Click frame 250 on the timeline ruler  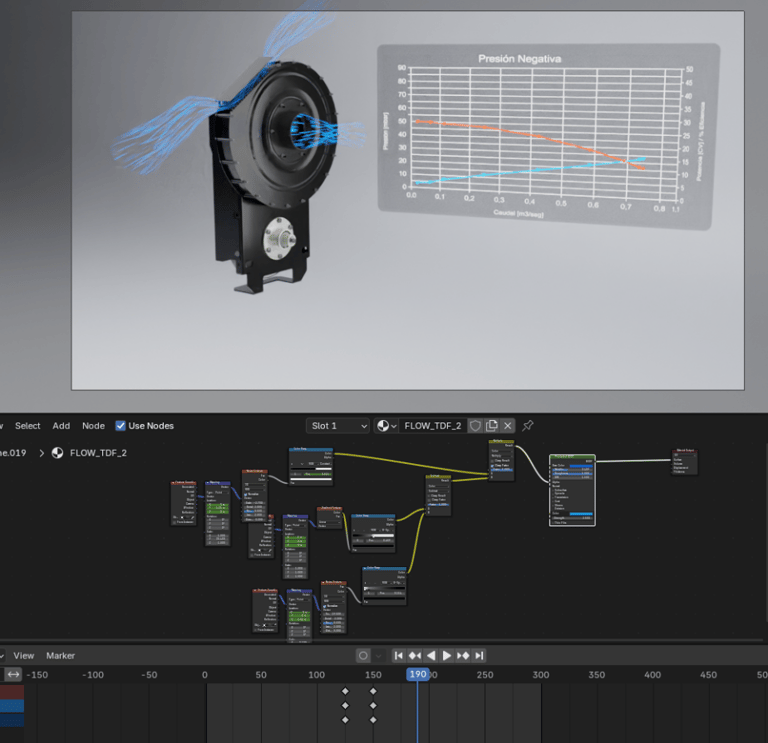485,675
